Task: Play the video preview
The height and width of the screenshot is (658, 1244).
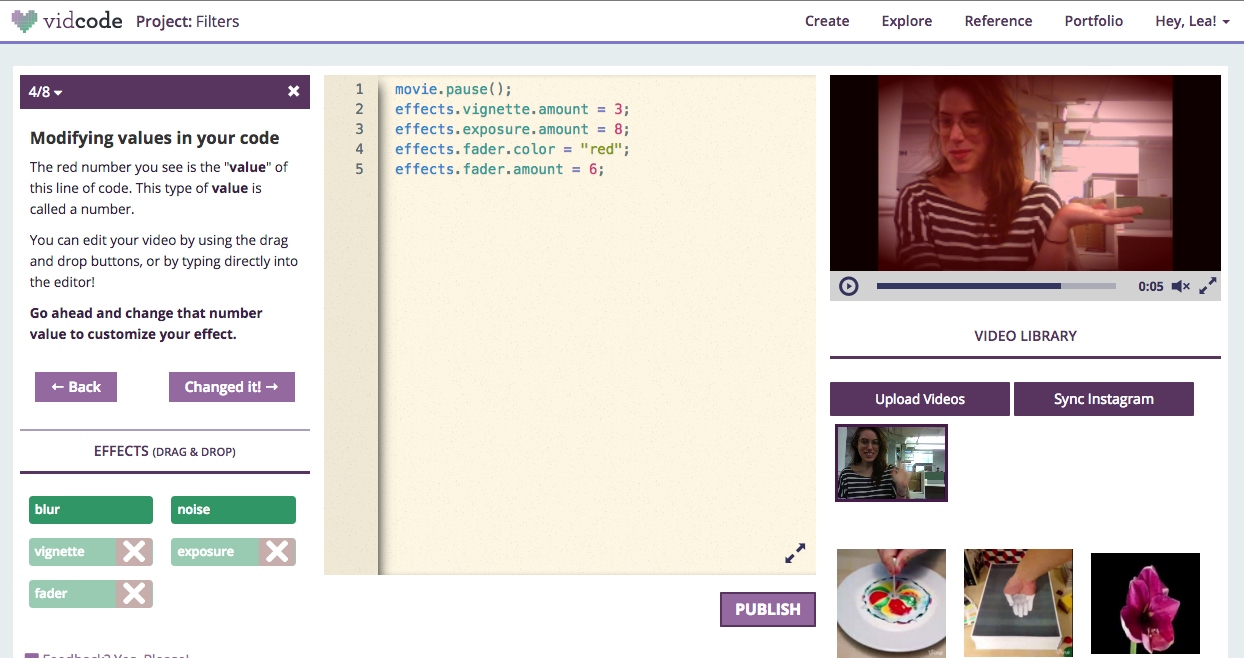Action: point(849,286)
